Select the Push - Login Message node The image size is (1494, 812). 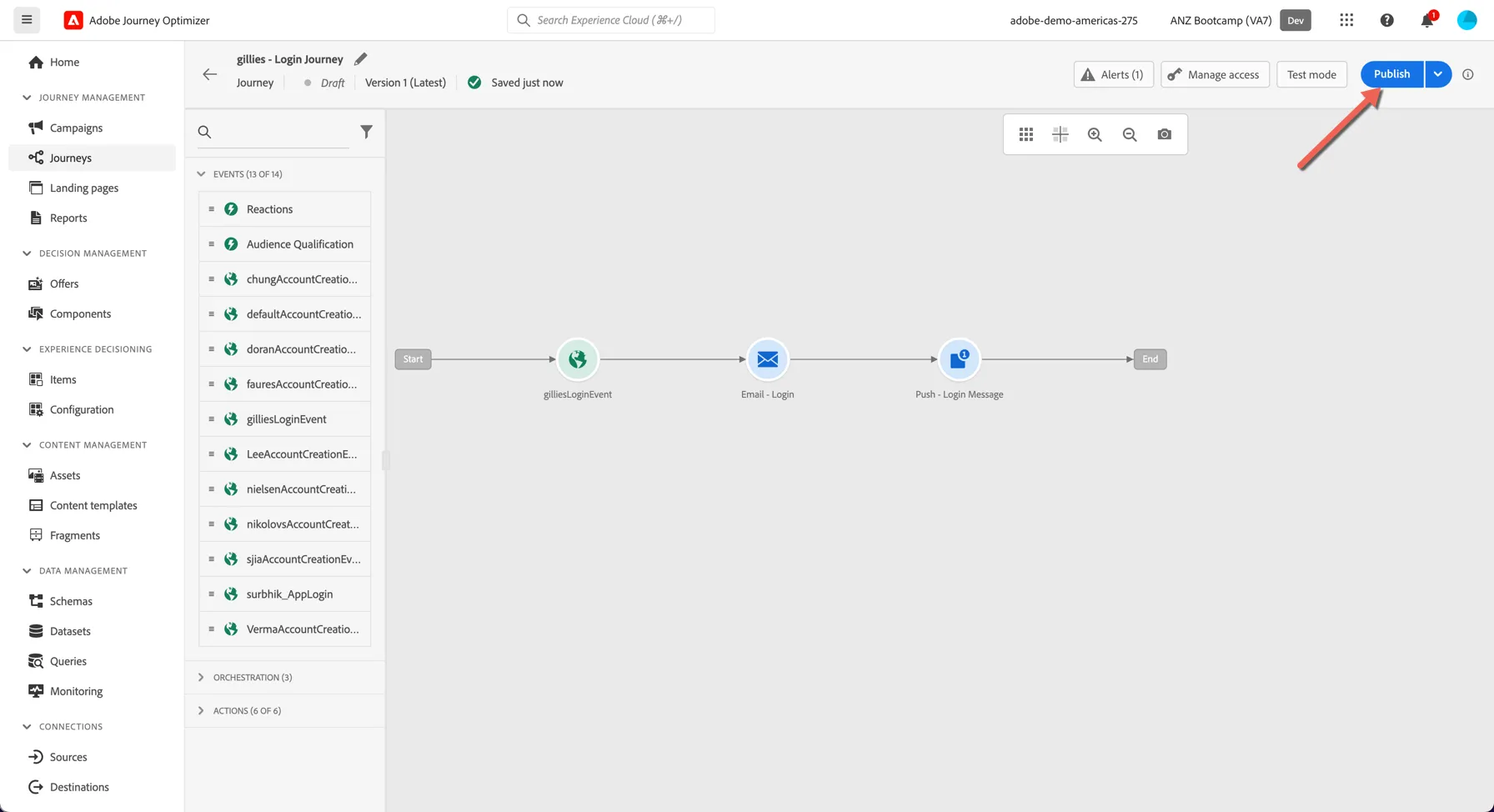click(959, 359)
